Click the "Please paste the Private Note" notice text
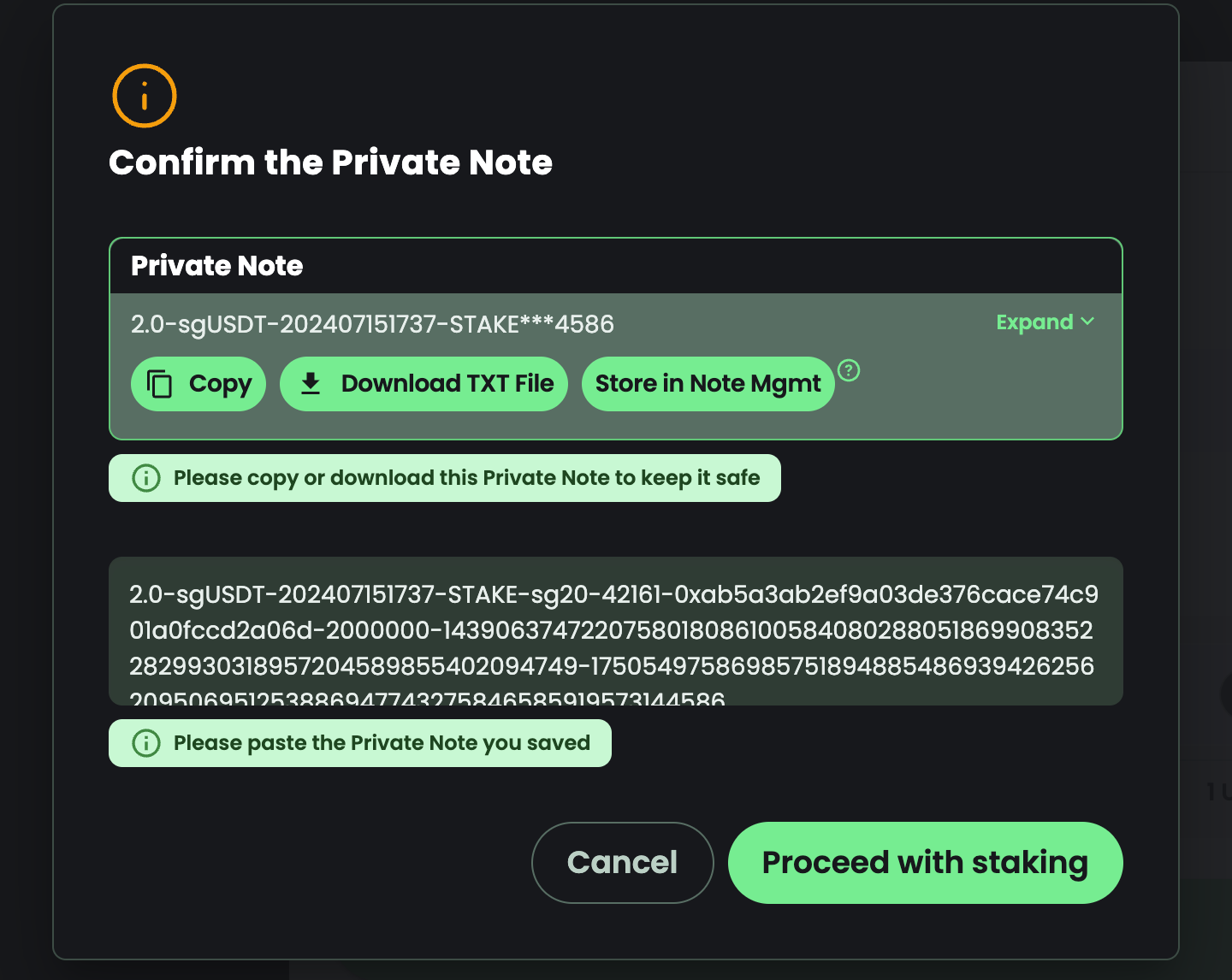This screenshot has height=980, width=1232. [382, 743]
